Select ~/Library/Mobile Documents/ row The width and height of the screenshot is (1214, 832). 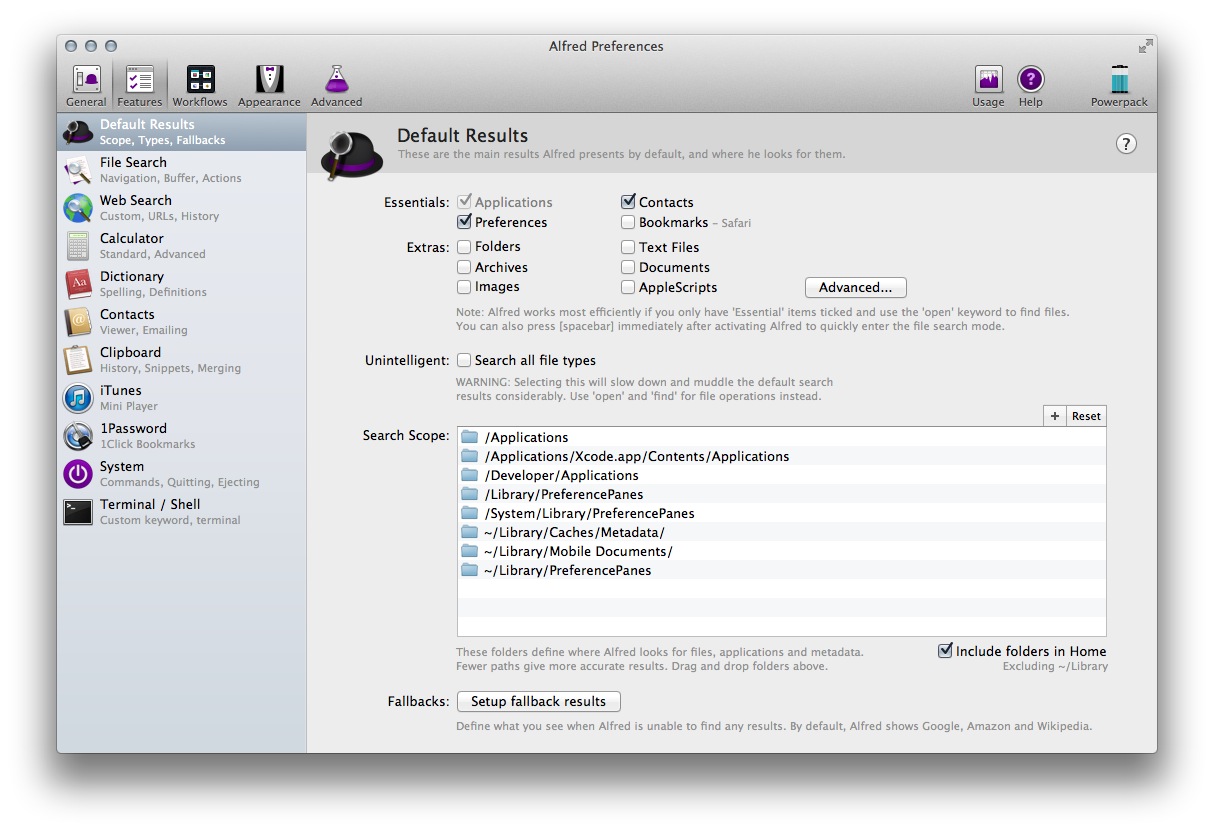[x=782, y=551]
